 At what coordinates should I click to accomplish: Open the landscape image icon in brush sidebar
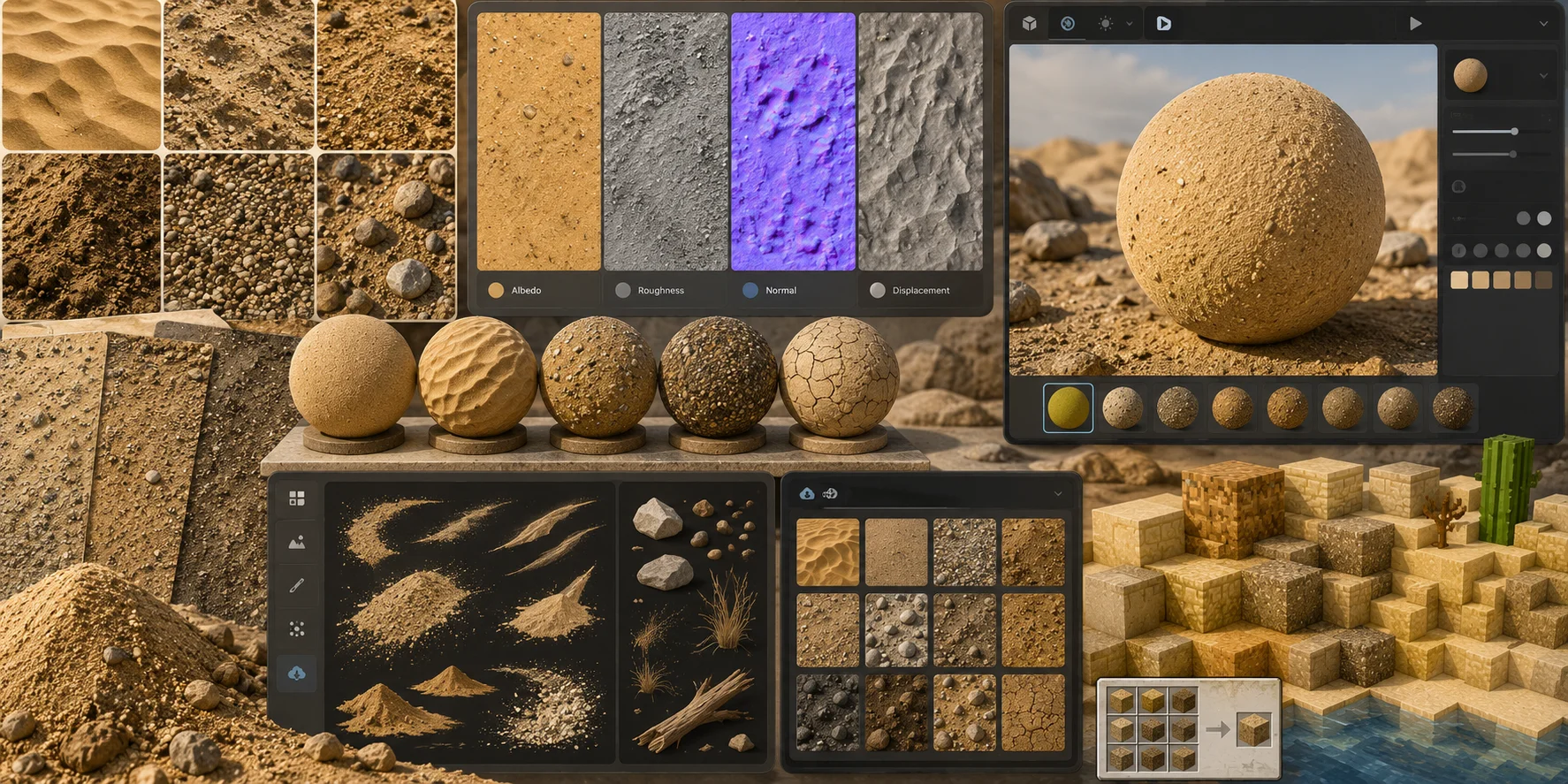pyautogui.click(x=297, y=542)
